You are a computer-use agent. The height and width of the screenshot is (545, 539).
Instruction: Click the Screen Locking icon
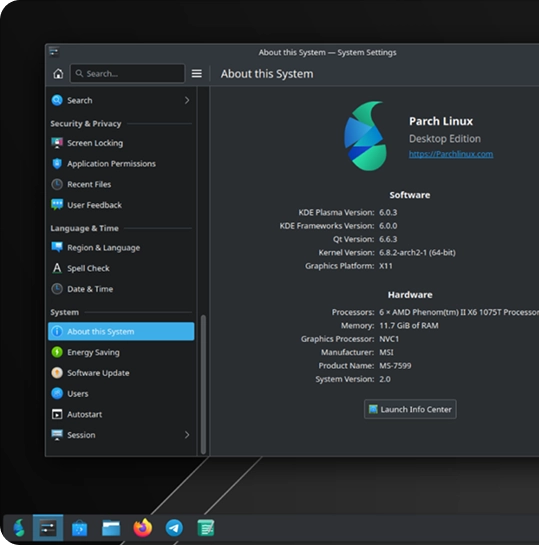click(x=57, y=143)
